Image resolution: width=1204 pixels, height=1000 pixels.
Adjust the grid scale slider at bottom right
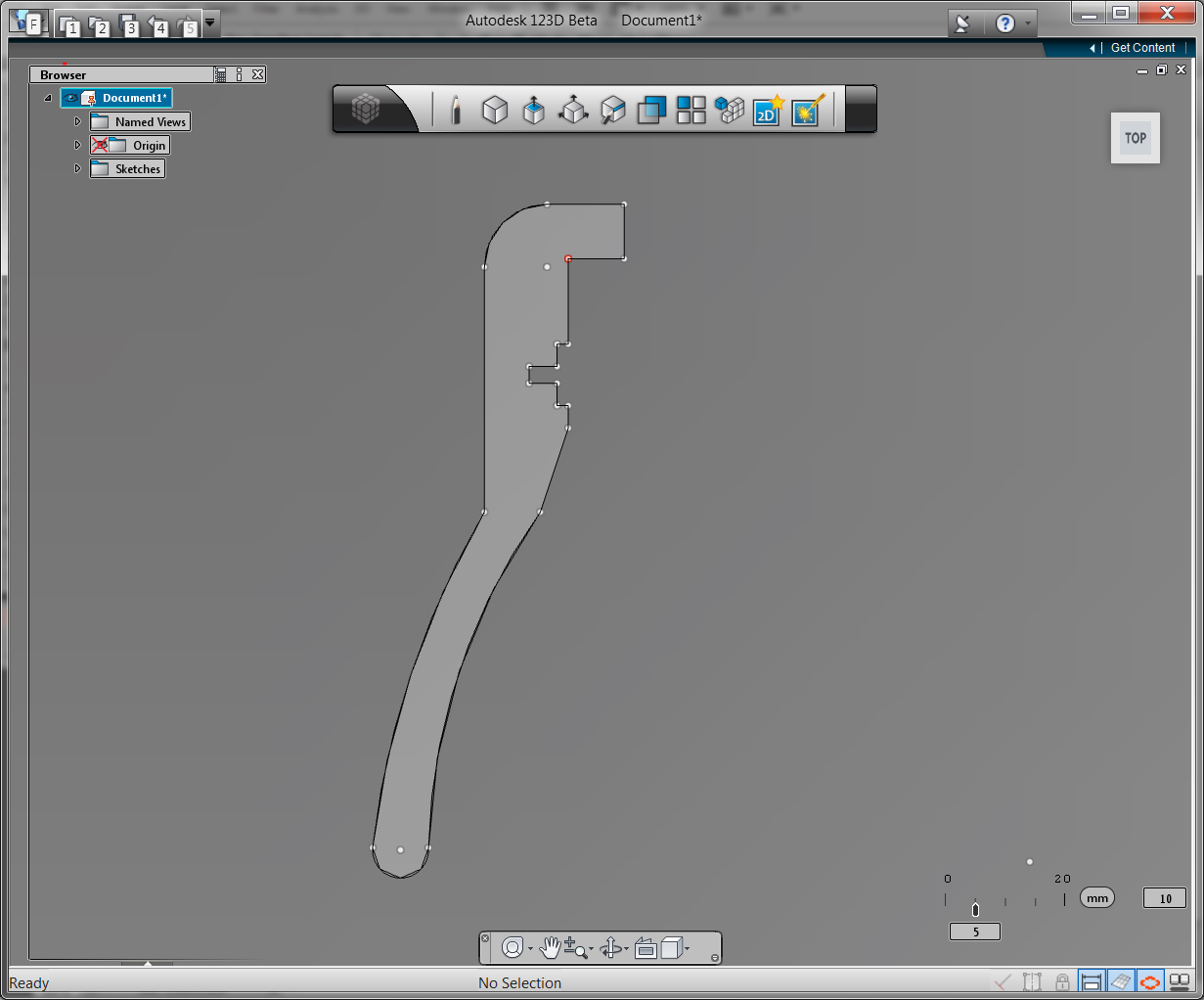pos(974,909)
